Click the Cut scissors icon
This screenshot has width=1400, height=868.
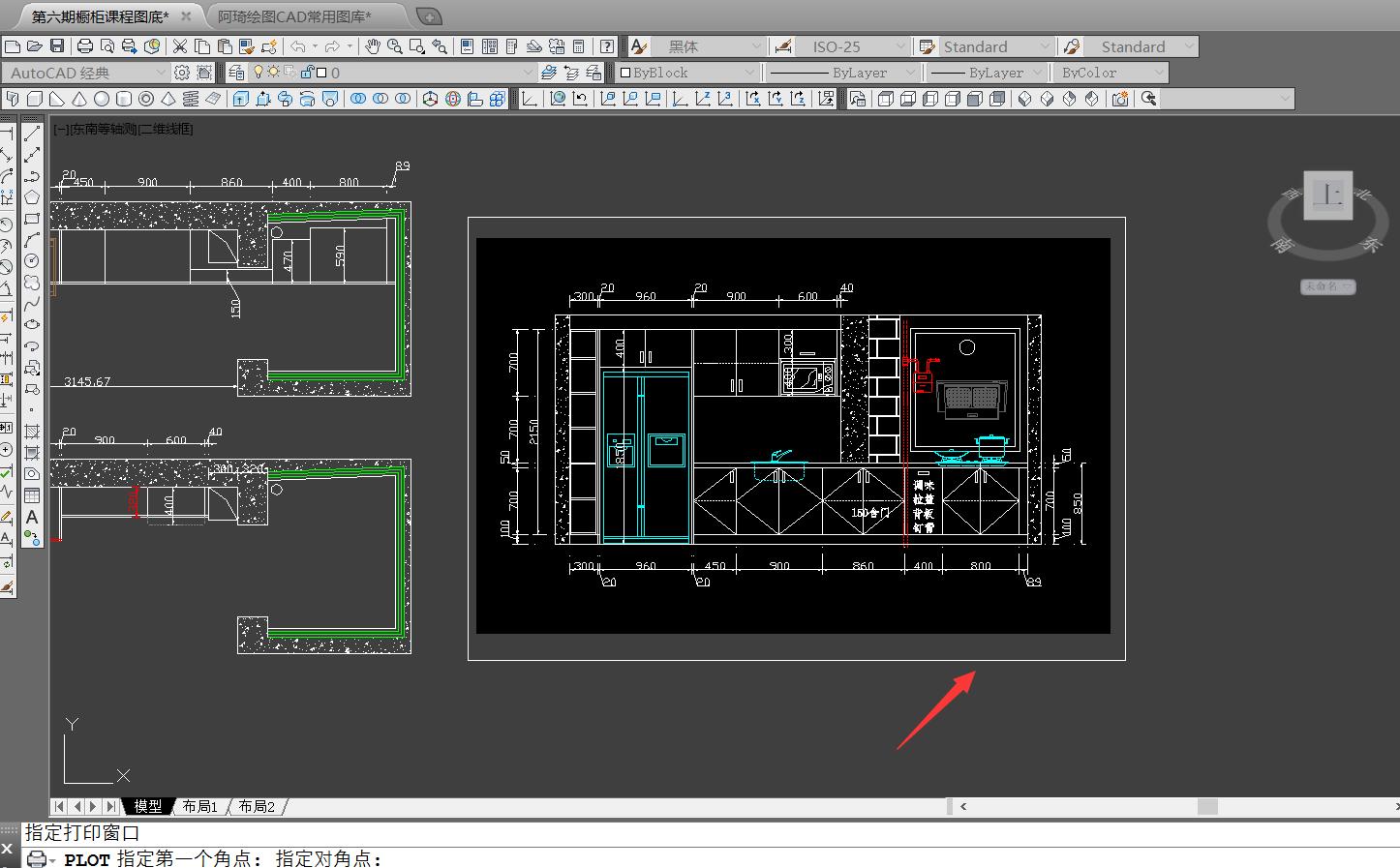pos(180,46)
